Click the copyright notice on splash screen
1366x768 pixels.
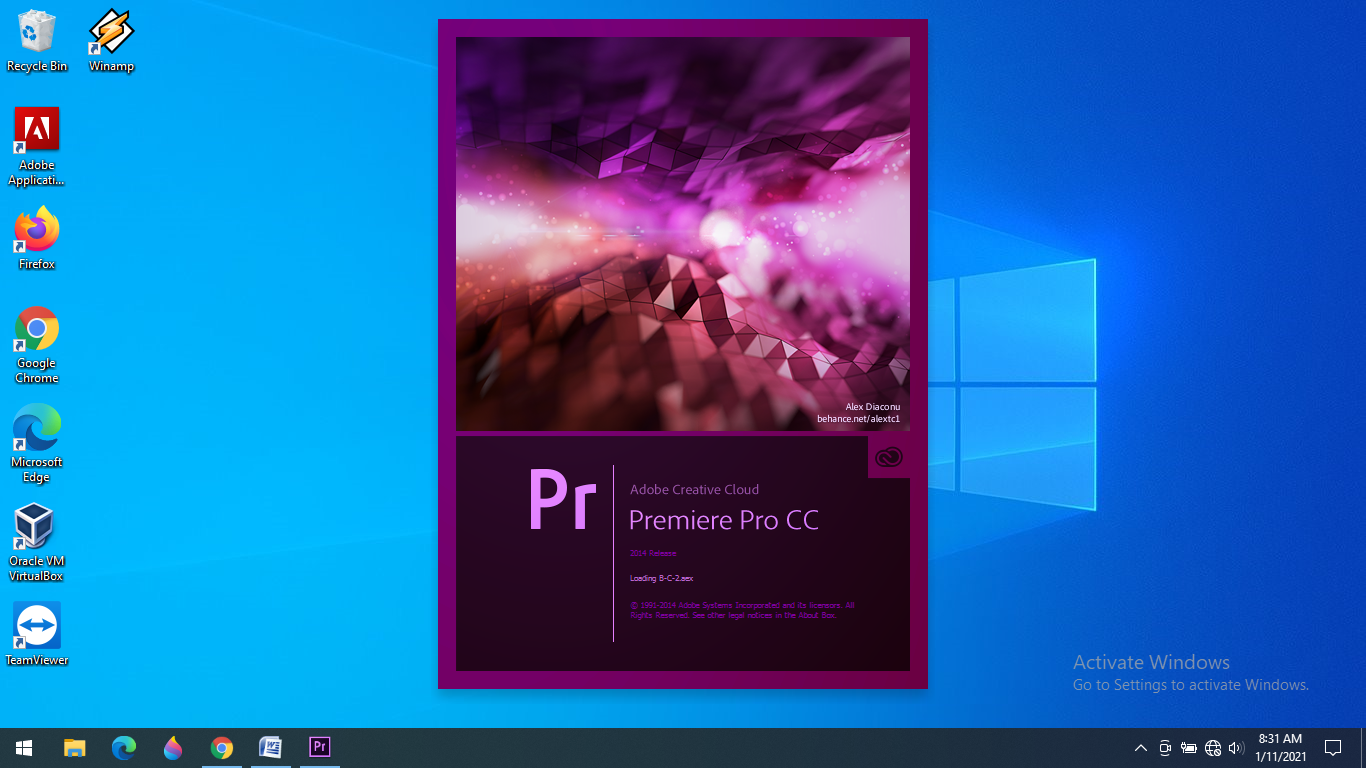[x=742, y=610]
